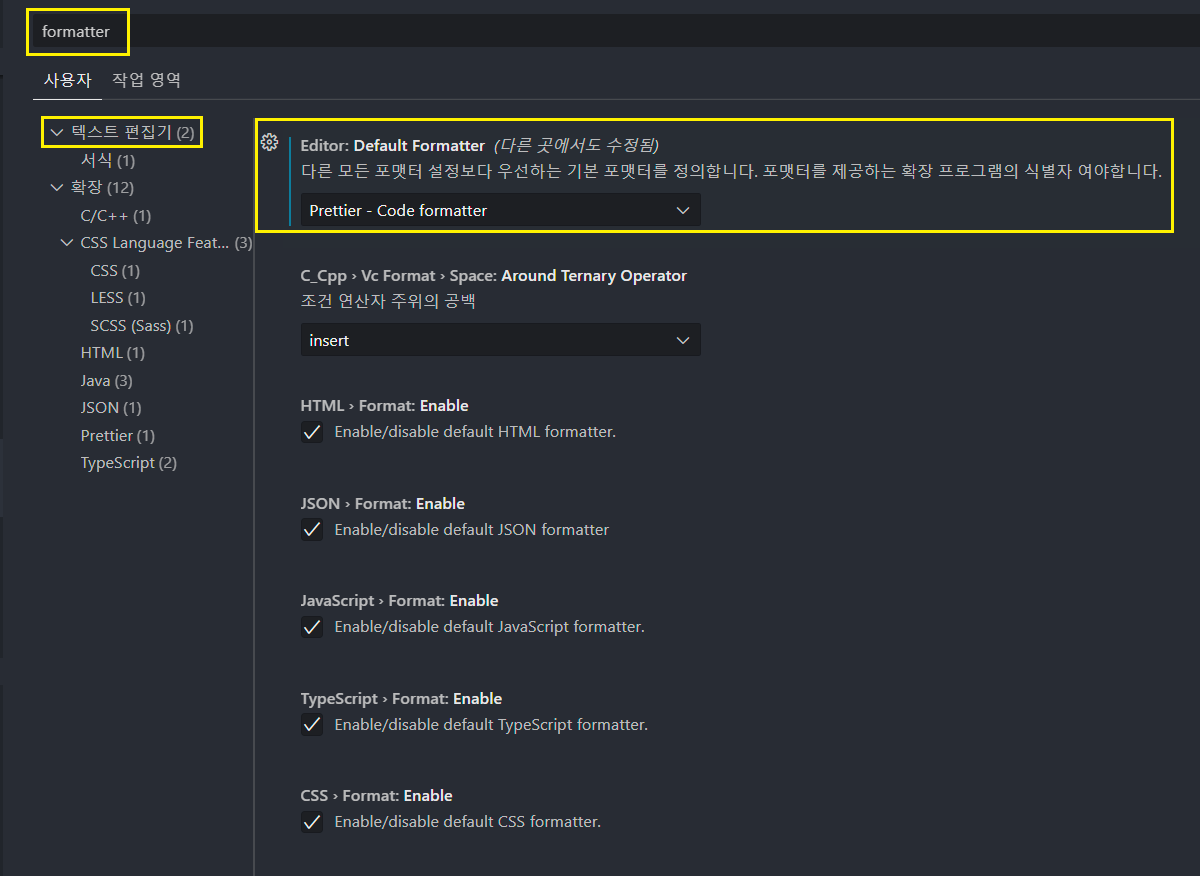This screenshot has width=1200, height=876.
Task: Uncheck the JSON Format Enable checkbox
Action: coord(312,530)
